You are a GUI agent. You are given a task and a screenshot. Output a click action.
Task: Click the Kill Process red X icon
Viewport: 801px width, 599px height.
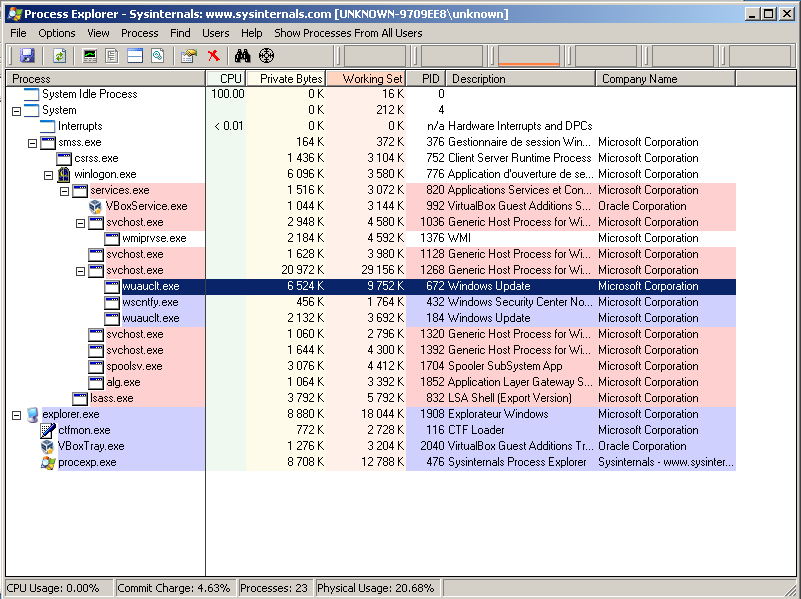pyautogui.click(x=213, y=56)
